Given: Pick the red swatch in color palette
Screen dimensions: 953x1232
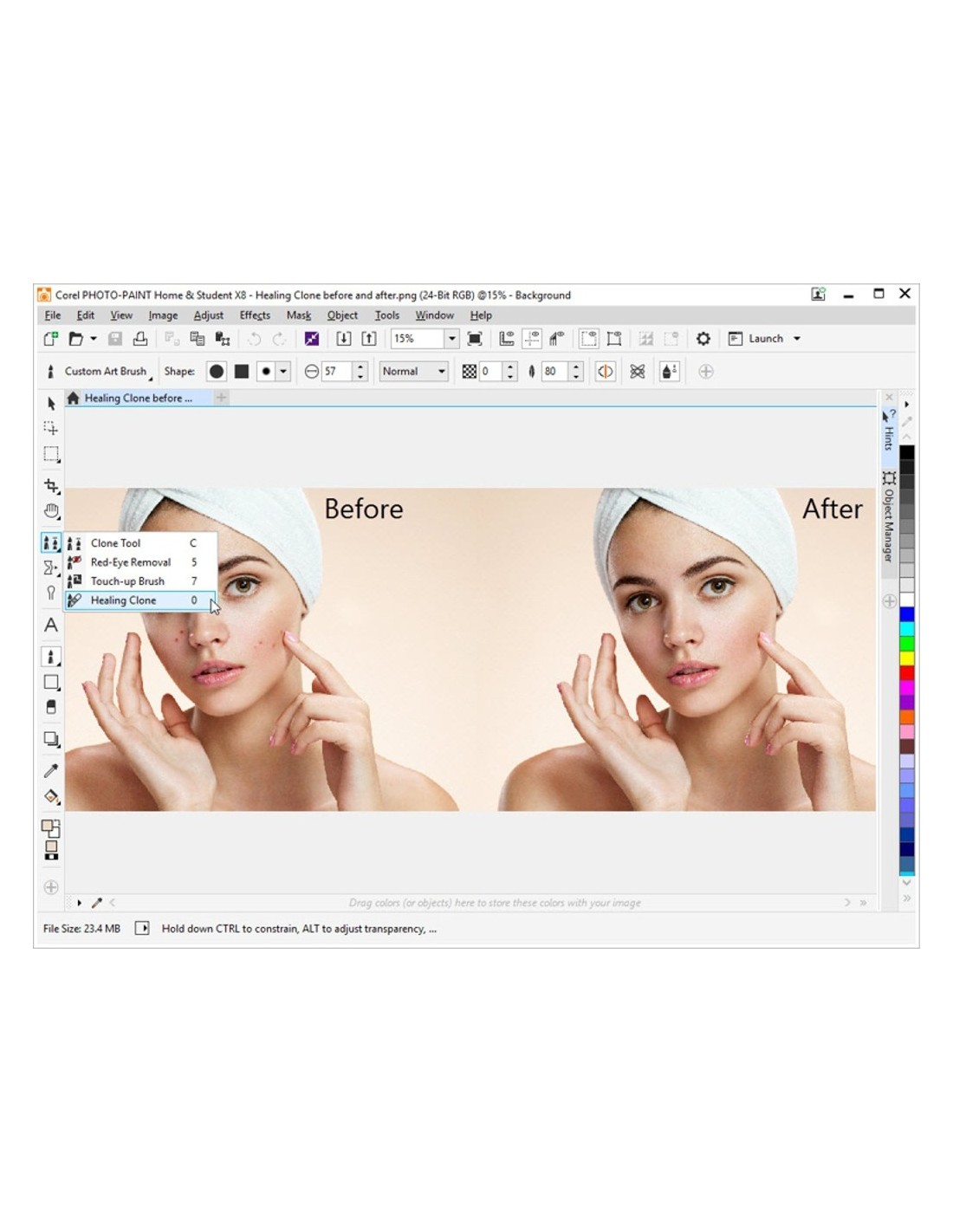Looking at the screenshot, I should click(906, 672).
